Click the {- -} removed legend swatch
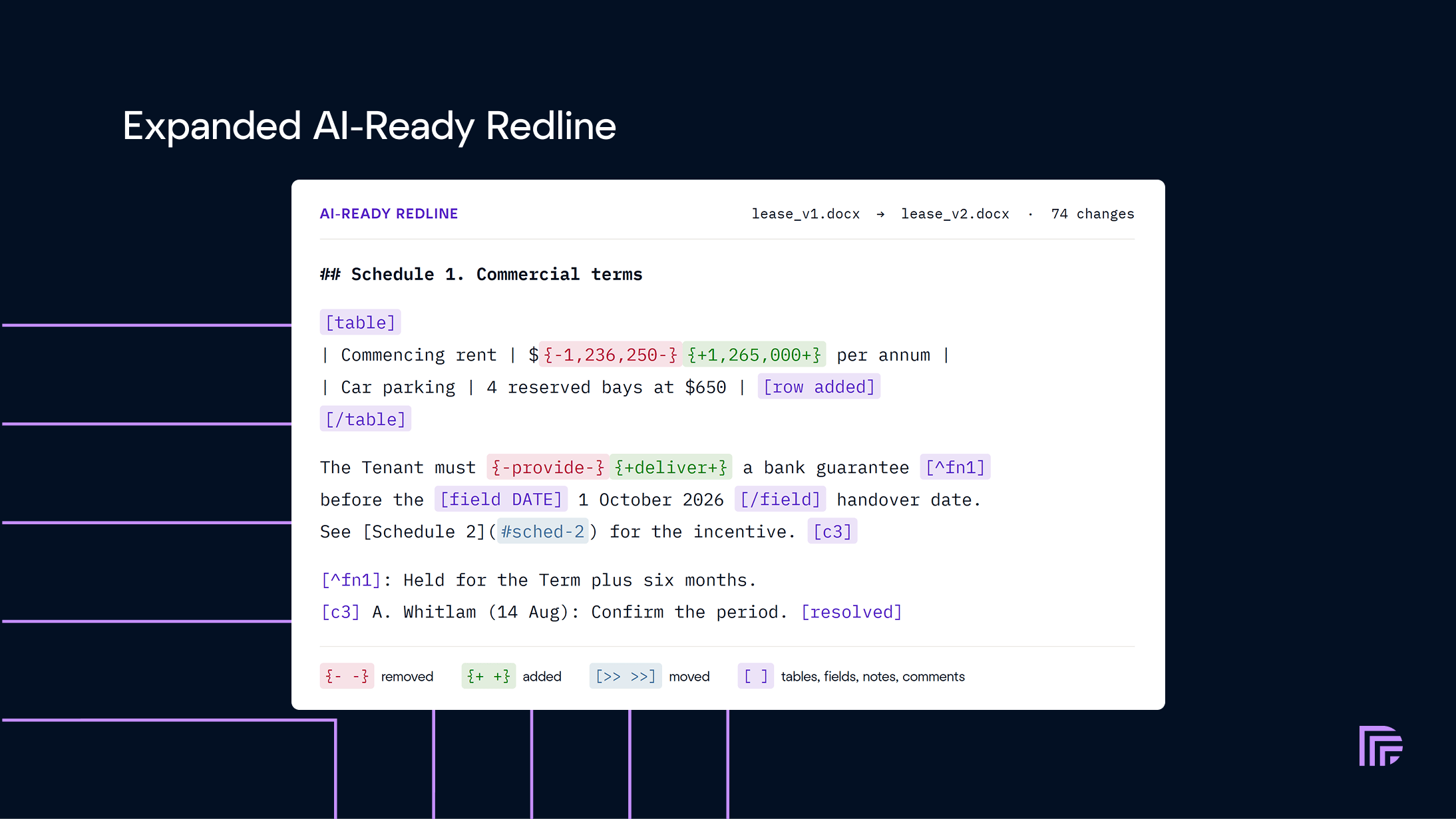This screenshot has width=1456, height=819. coord(347,676)
